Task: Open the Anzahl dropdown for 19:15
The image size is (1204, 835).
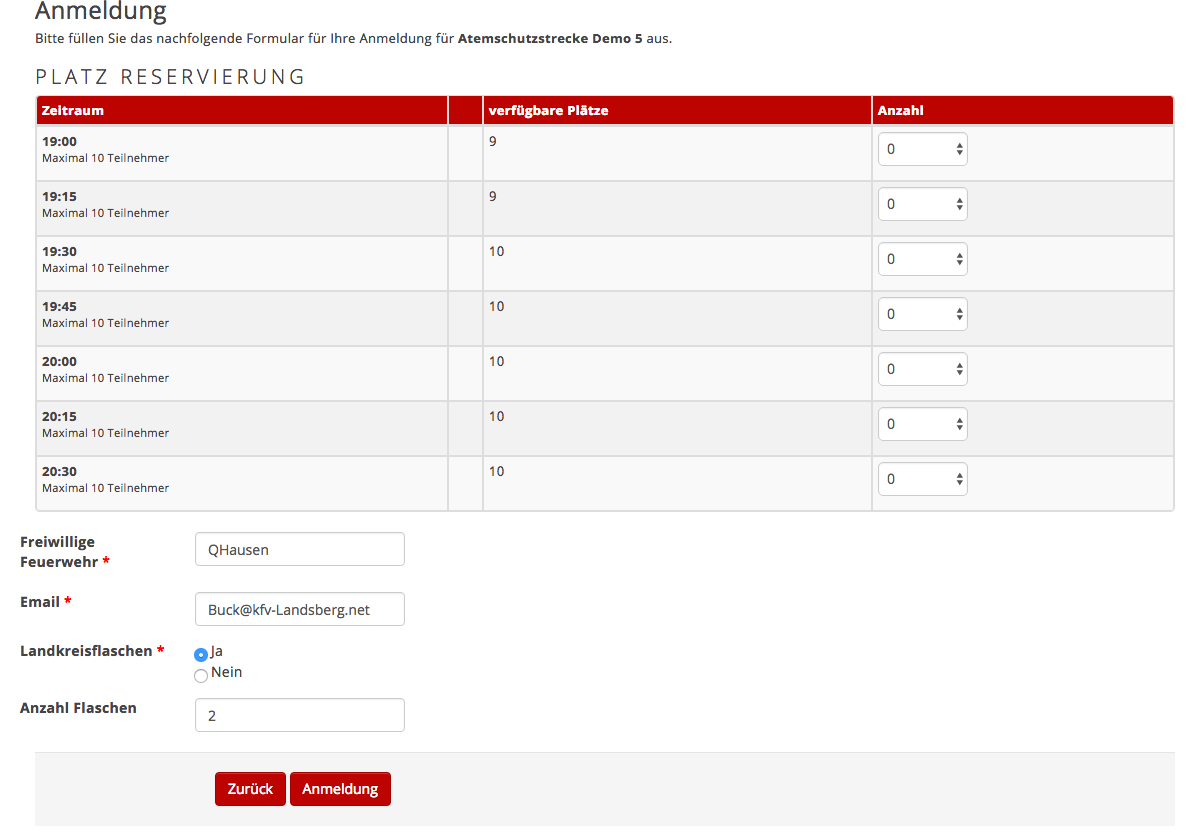Action: [922, 204]
